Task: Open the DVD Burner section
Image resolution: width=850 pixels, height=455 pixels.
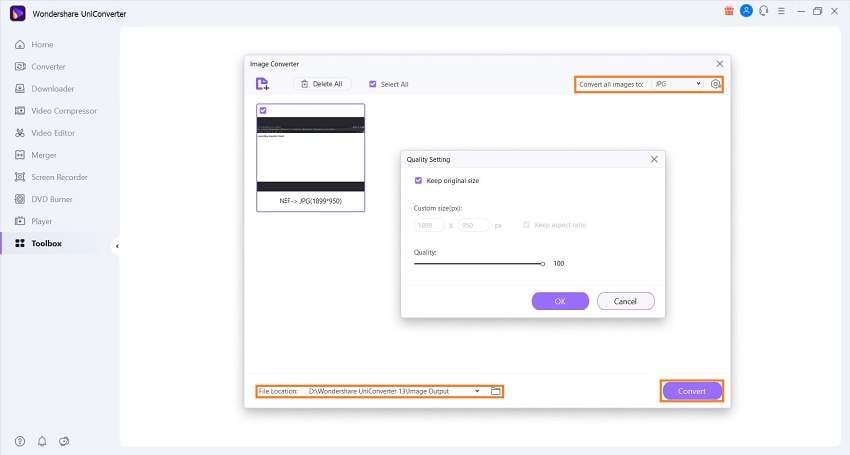Action: pyautogui.click(x=43, y=199)
